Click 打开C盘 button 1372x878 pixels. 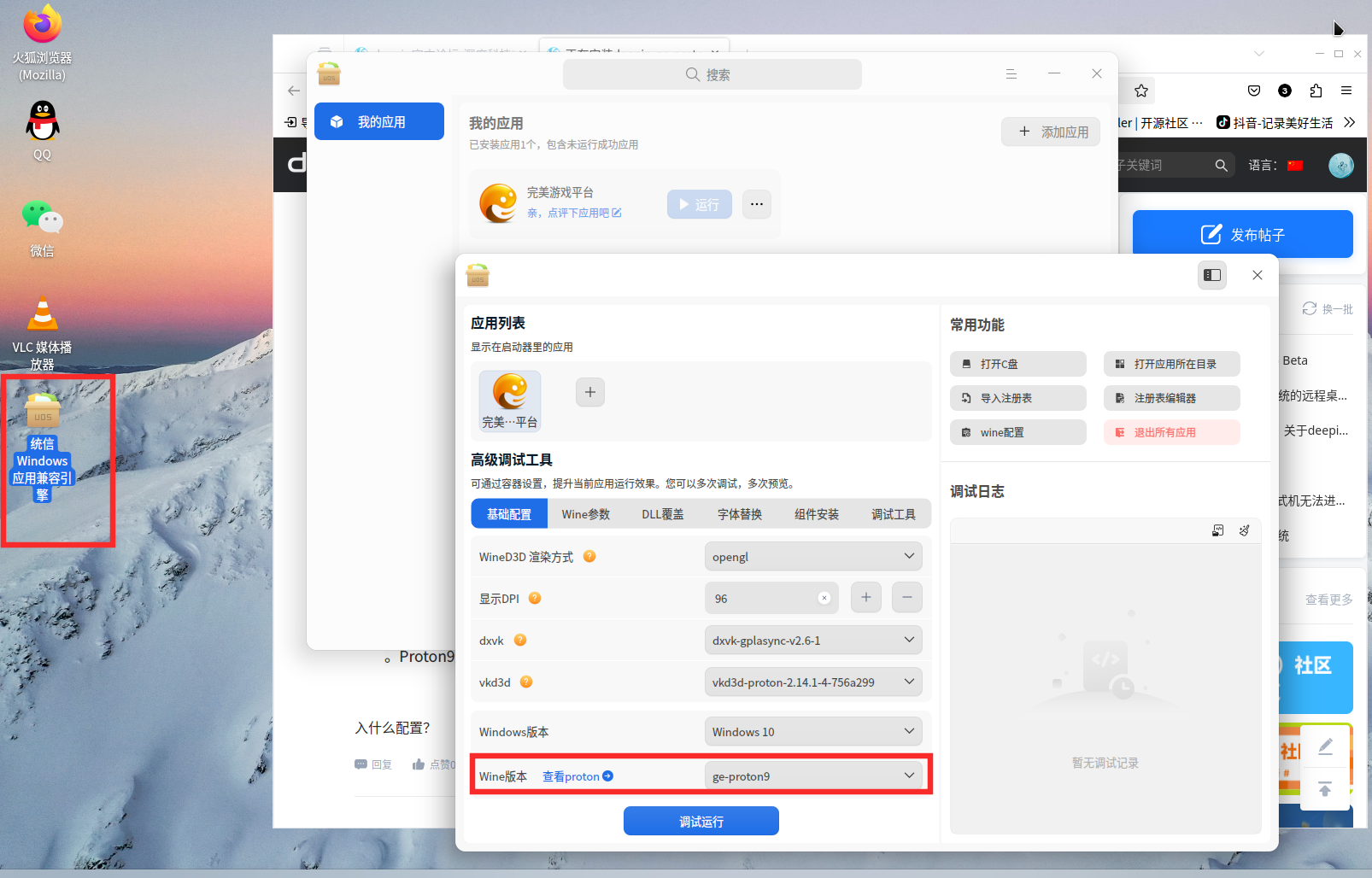tap(1018, 364)
